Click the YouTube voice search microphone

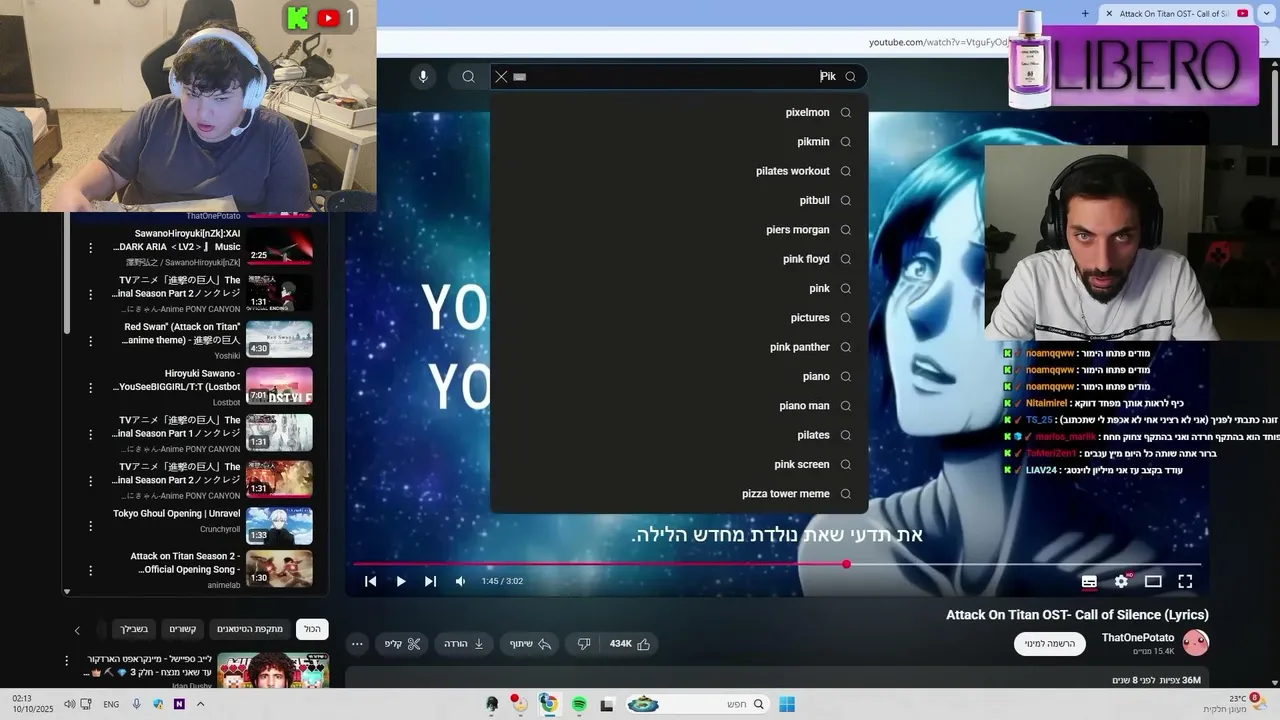[x=423, y=77]
